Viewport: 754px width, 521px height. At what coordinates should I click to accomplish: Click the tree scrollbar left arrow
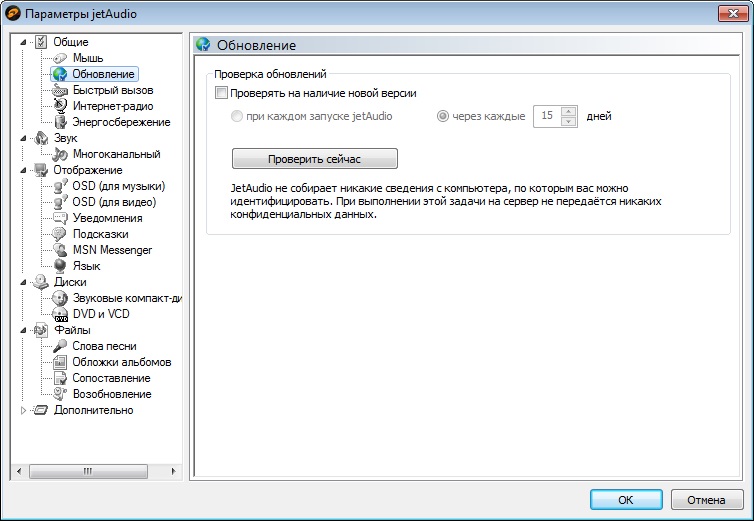pyautogui.click(x=19, y=471)
